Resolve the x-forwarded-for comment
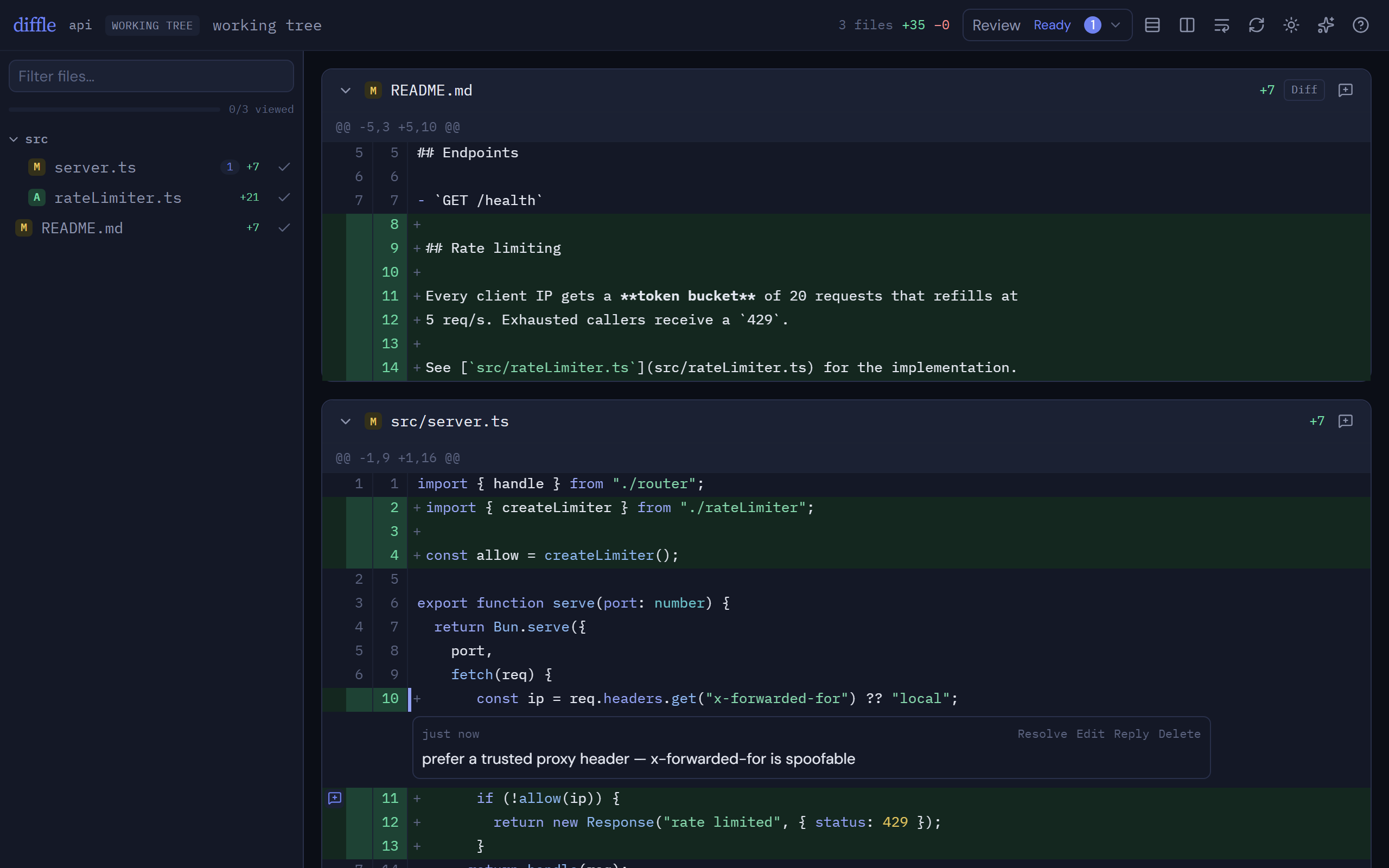 tap(1042, 734)
